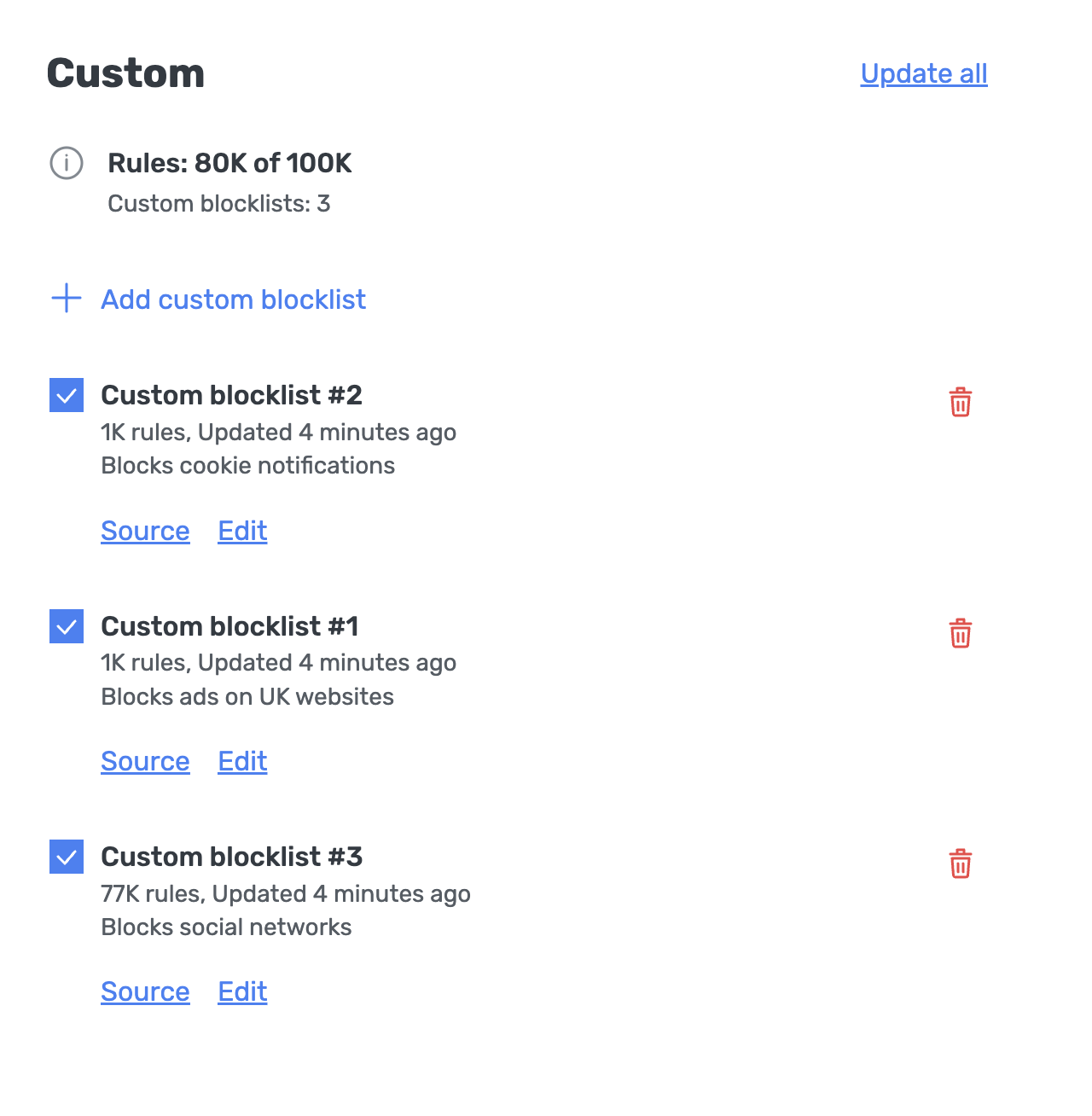Screen dimensions: 1092x1116
Task: Click the info icon next to Rules count
Action: (67, 164)
